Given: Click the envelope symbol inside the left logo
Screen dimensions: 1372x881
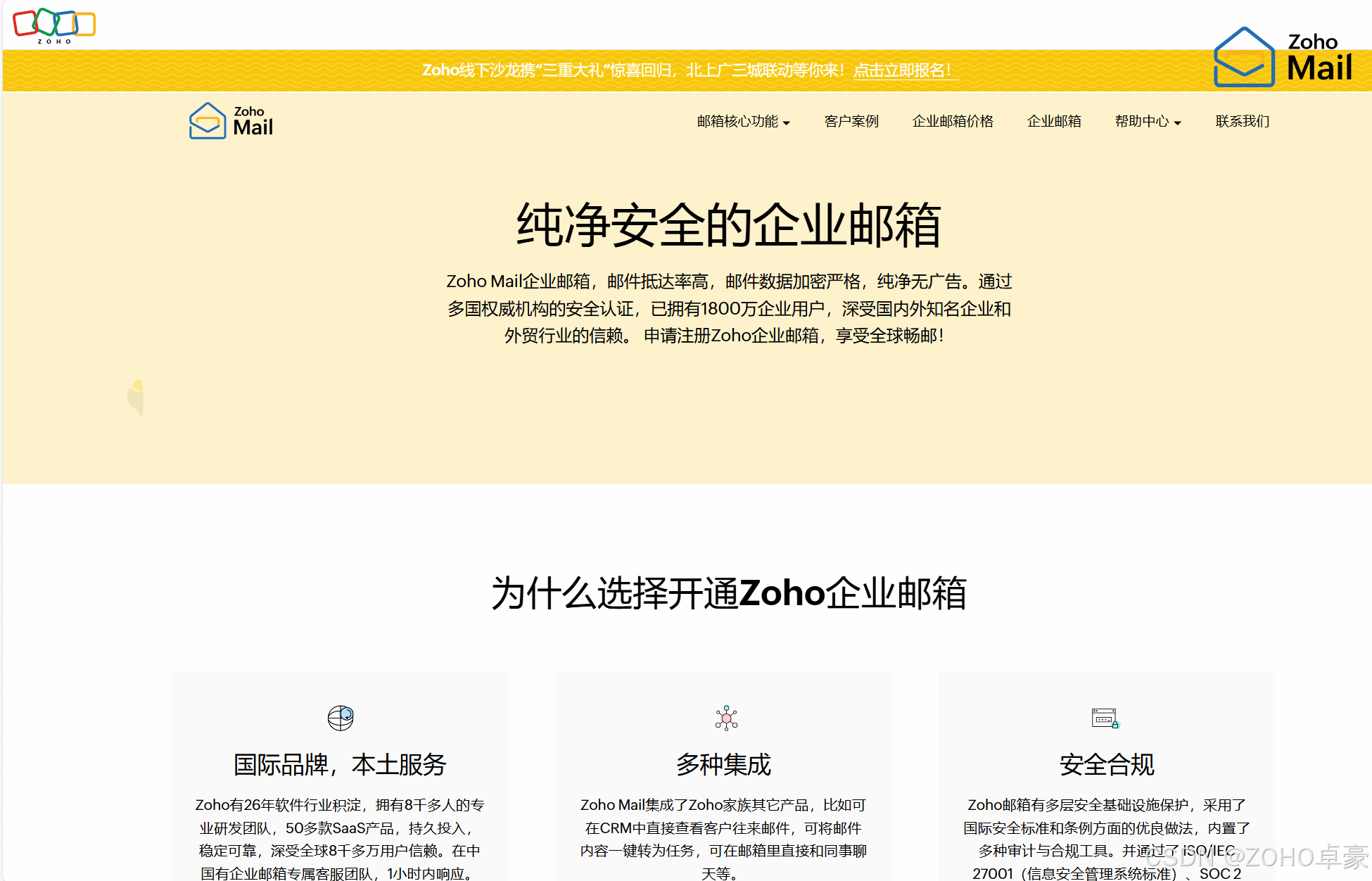Looking at the screenshot, I should coord(207,121).
